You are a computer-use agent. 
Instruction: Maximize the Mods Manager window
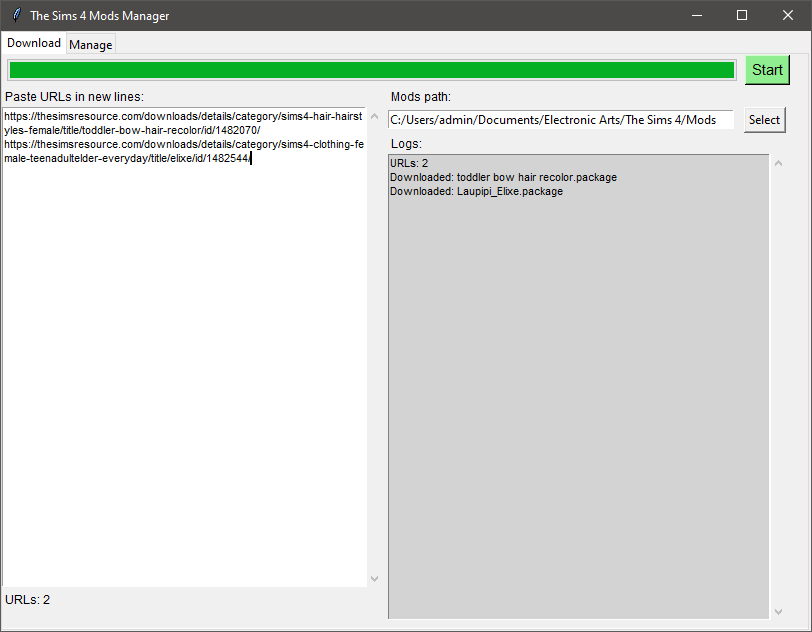(742, 16)
